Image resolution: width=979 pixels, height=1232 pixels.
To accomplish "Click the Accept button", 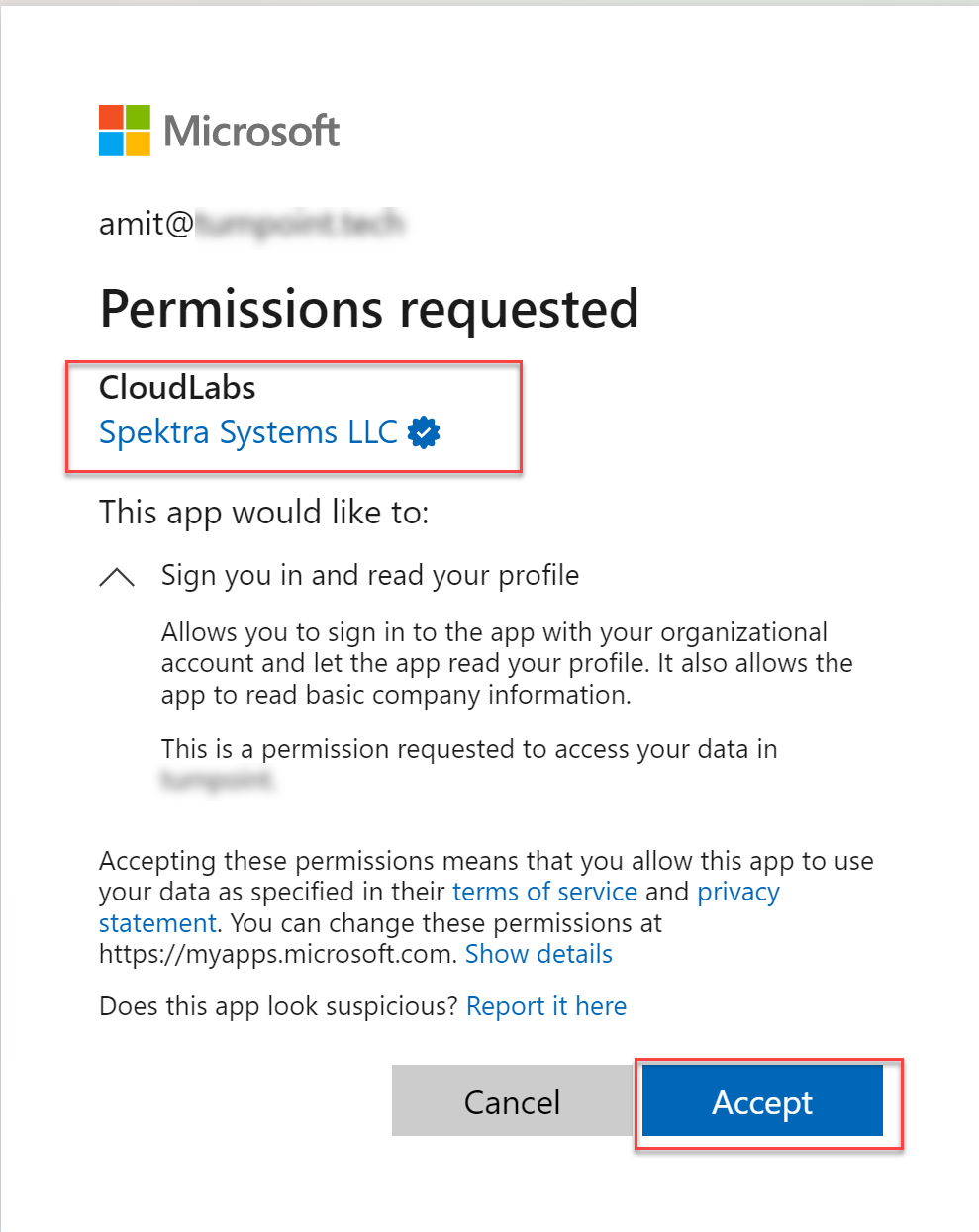I will 762,1100.
